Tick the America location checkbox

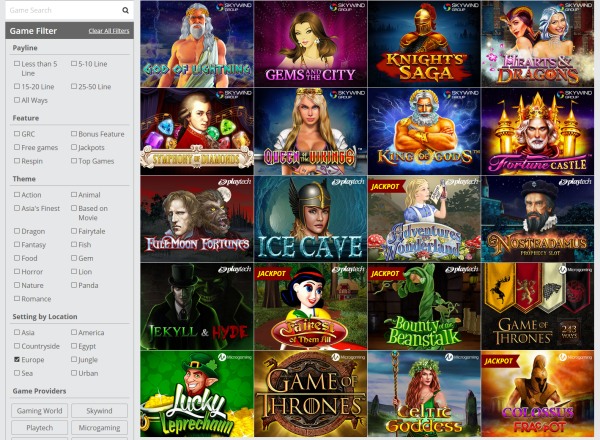(x=74, y=332)
